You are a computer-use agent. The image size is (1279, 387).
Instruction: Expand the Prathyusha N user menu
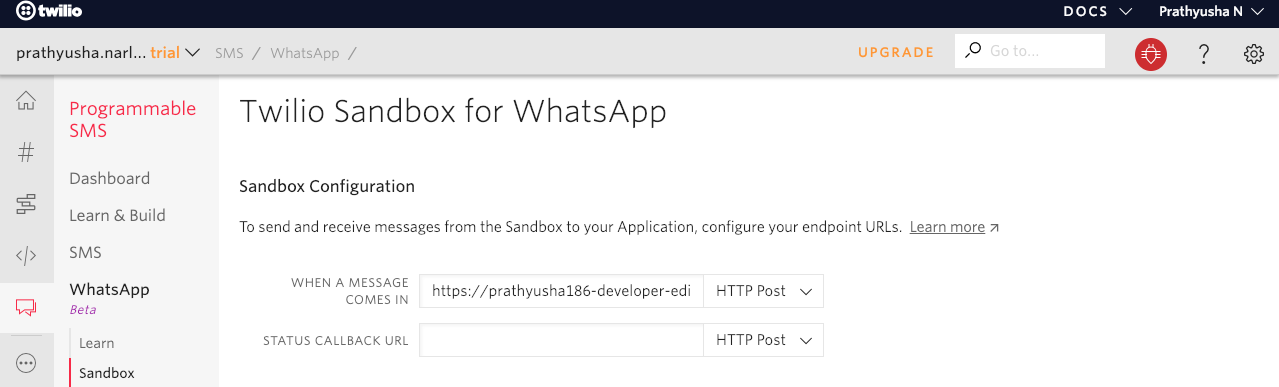point(1210,12)
